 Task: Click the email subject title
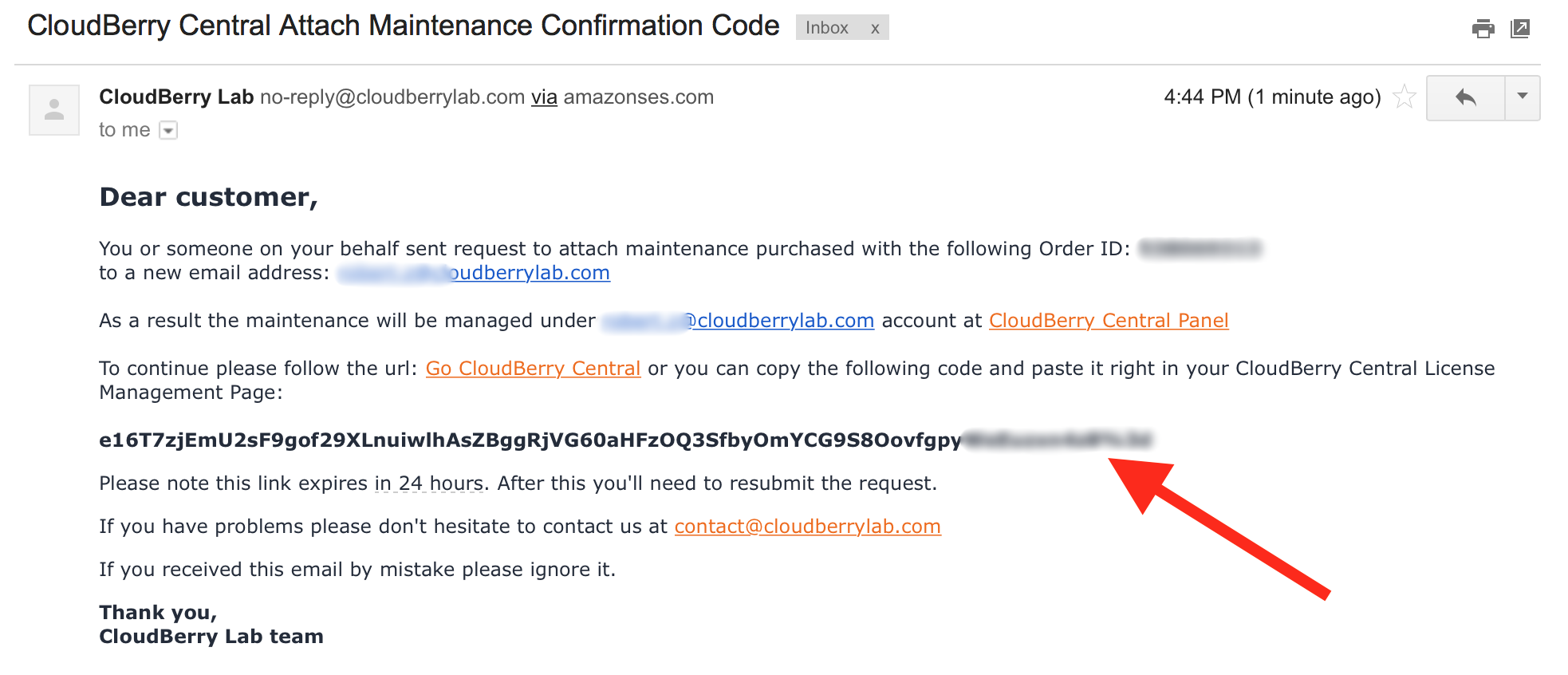point(403,26)
